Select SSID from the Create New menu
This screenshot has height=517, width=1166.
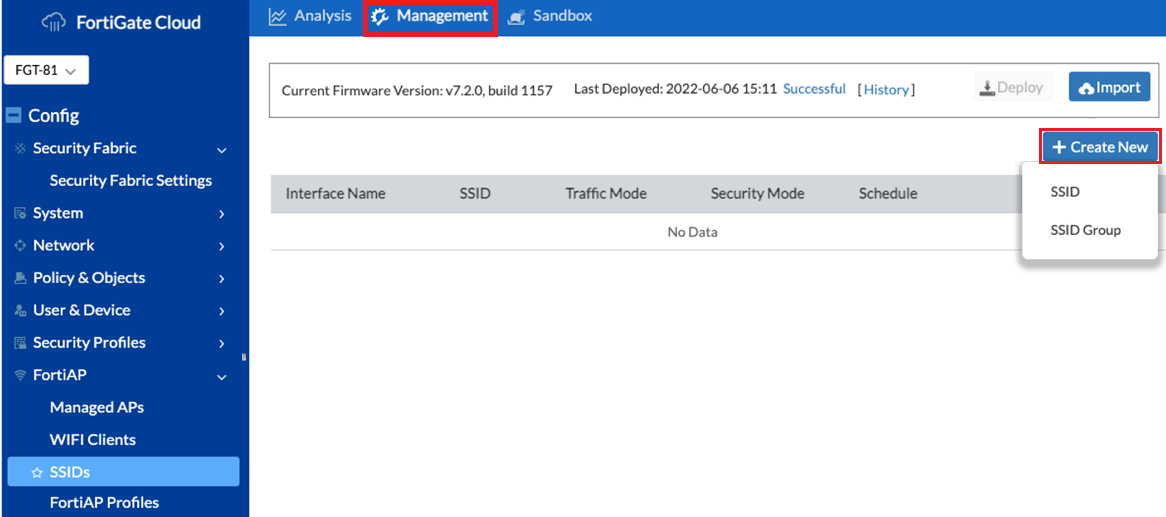pyautogui.click(x=1065, y=192)
